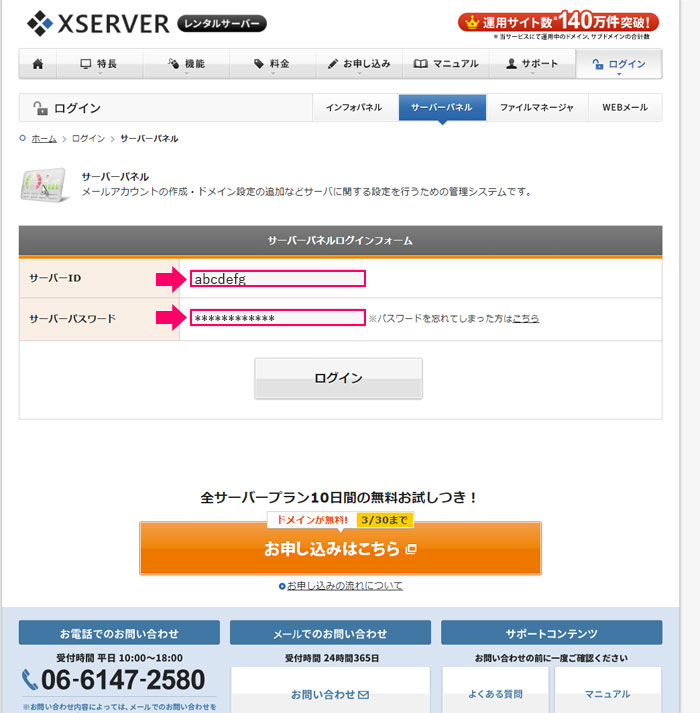The width and height of the screenshot is (700, 713).
Task: Click the tag icon beside 料金
Action: tap(259, 64)
